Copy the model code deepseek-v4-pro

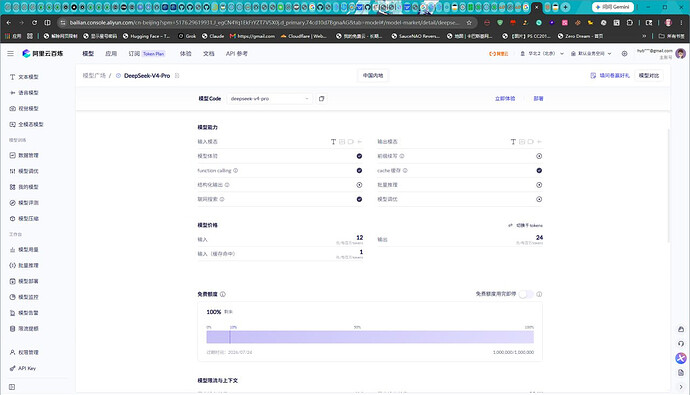[x=321, y=99]
